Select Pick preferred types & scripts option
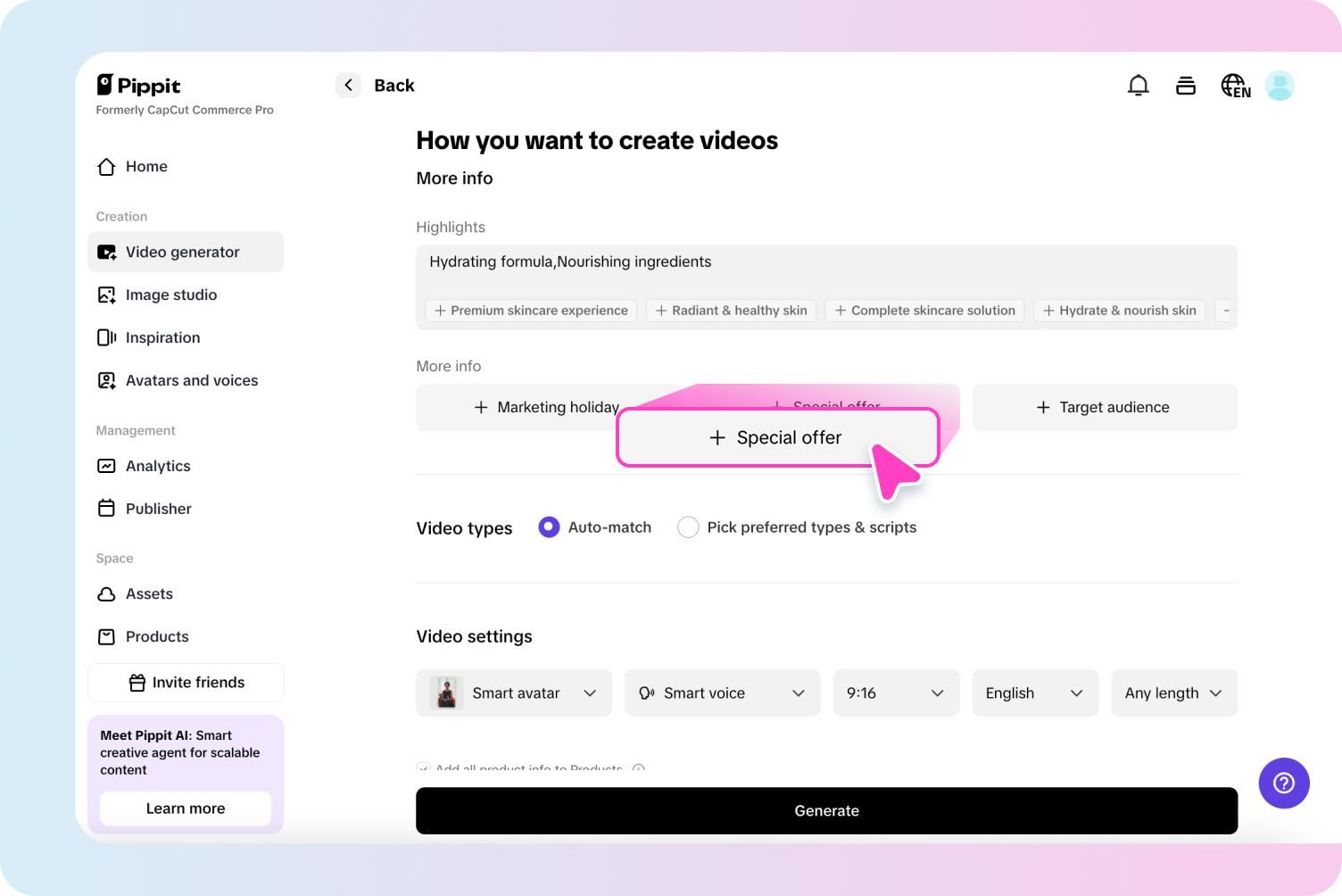This screenshot has width=1342, height=896. (688, 527)
